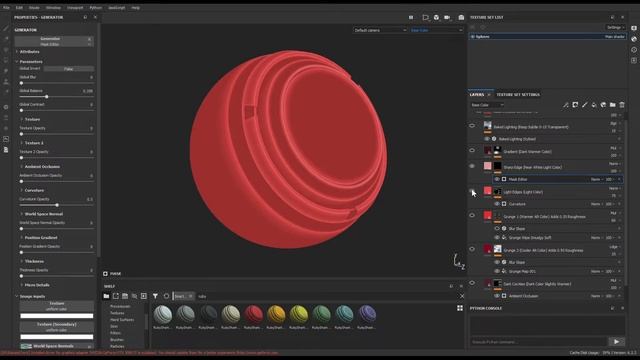640x360 pixels.
Task: Click the viewport mode display icon
Action: [426, 18]
